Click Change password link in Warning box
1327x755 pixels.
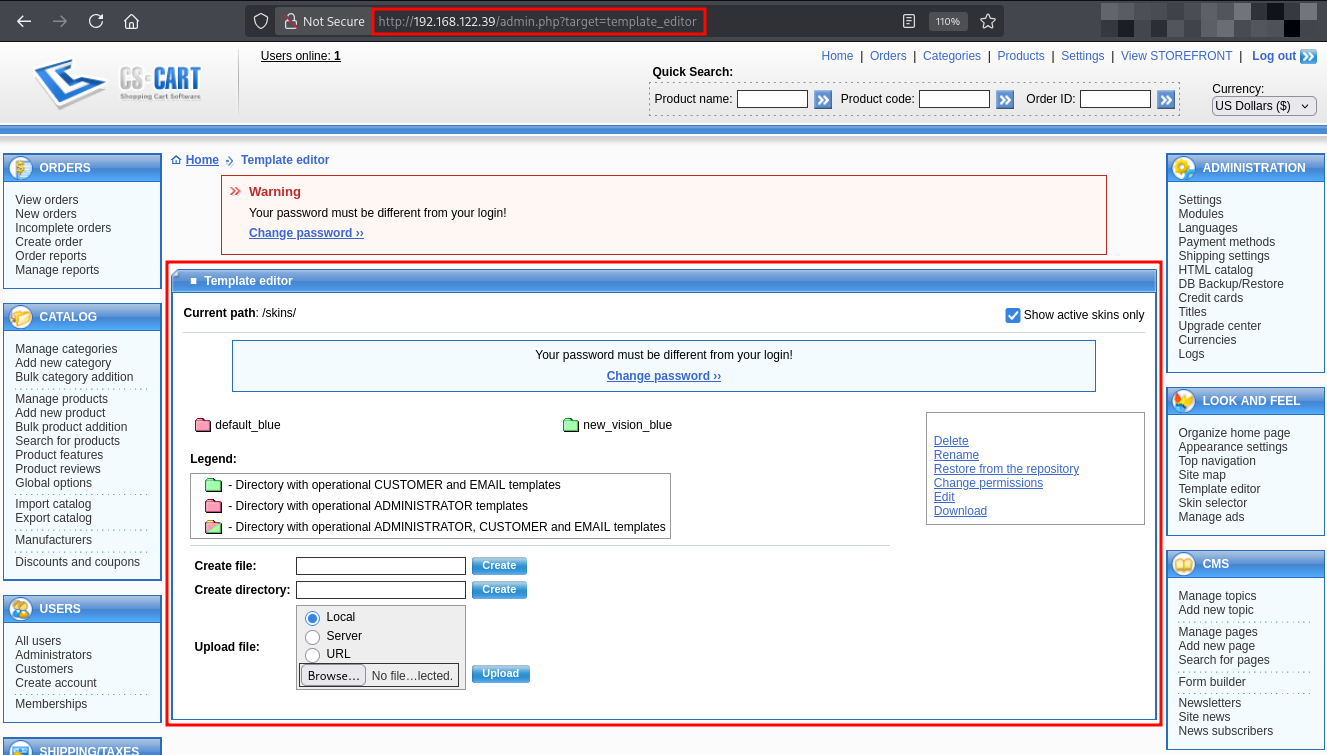[x=306, y=233]
